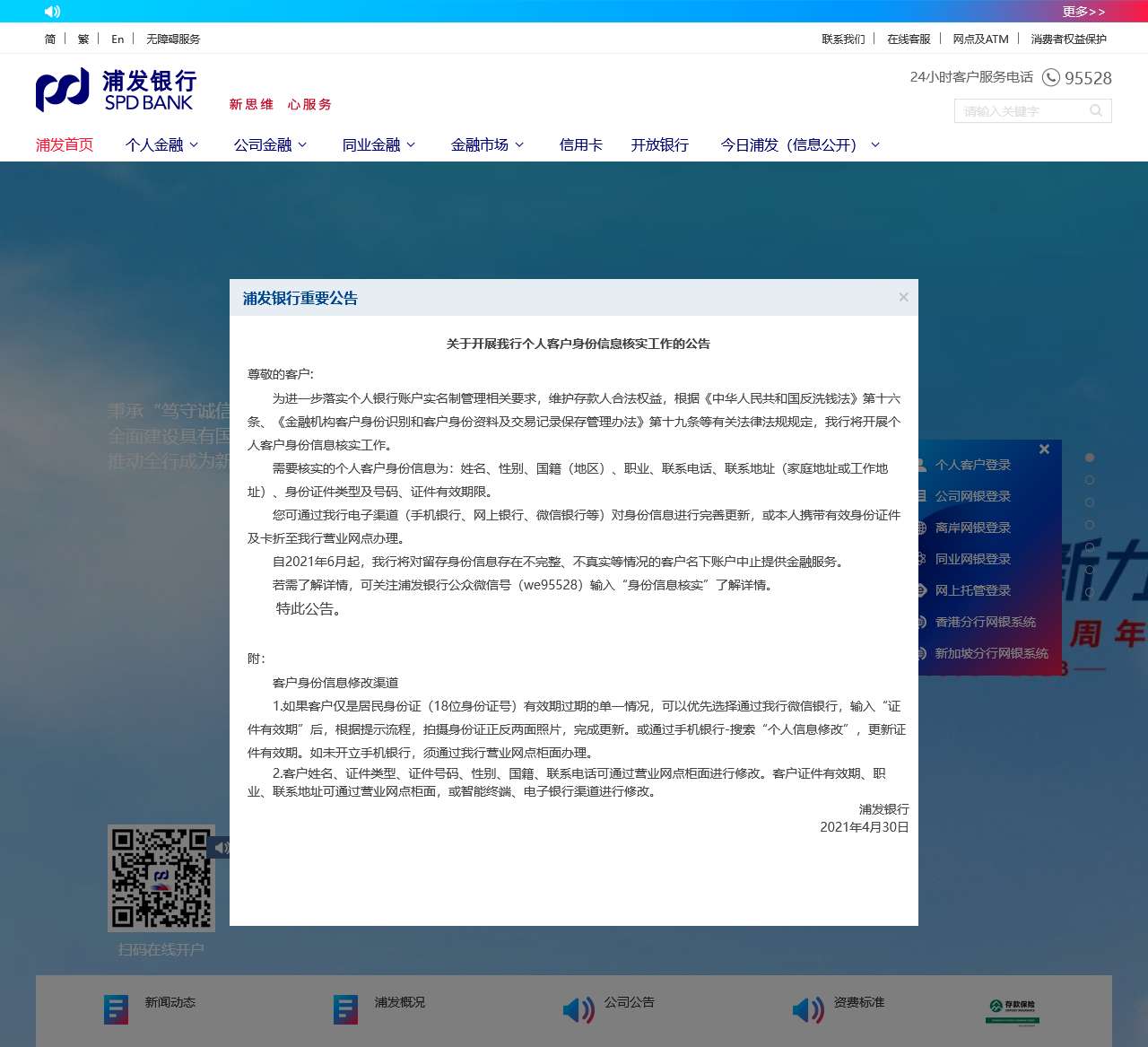
Task: Click the announcement date 2021年4月30日
Action: point(865,827)
